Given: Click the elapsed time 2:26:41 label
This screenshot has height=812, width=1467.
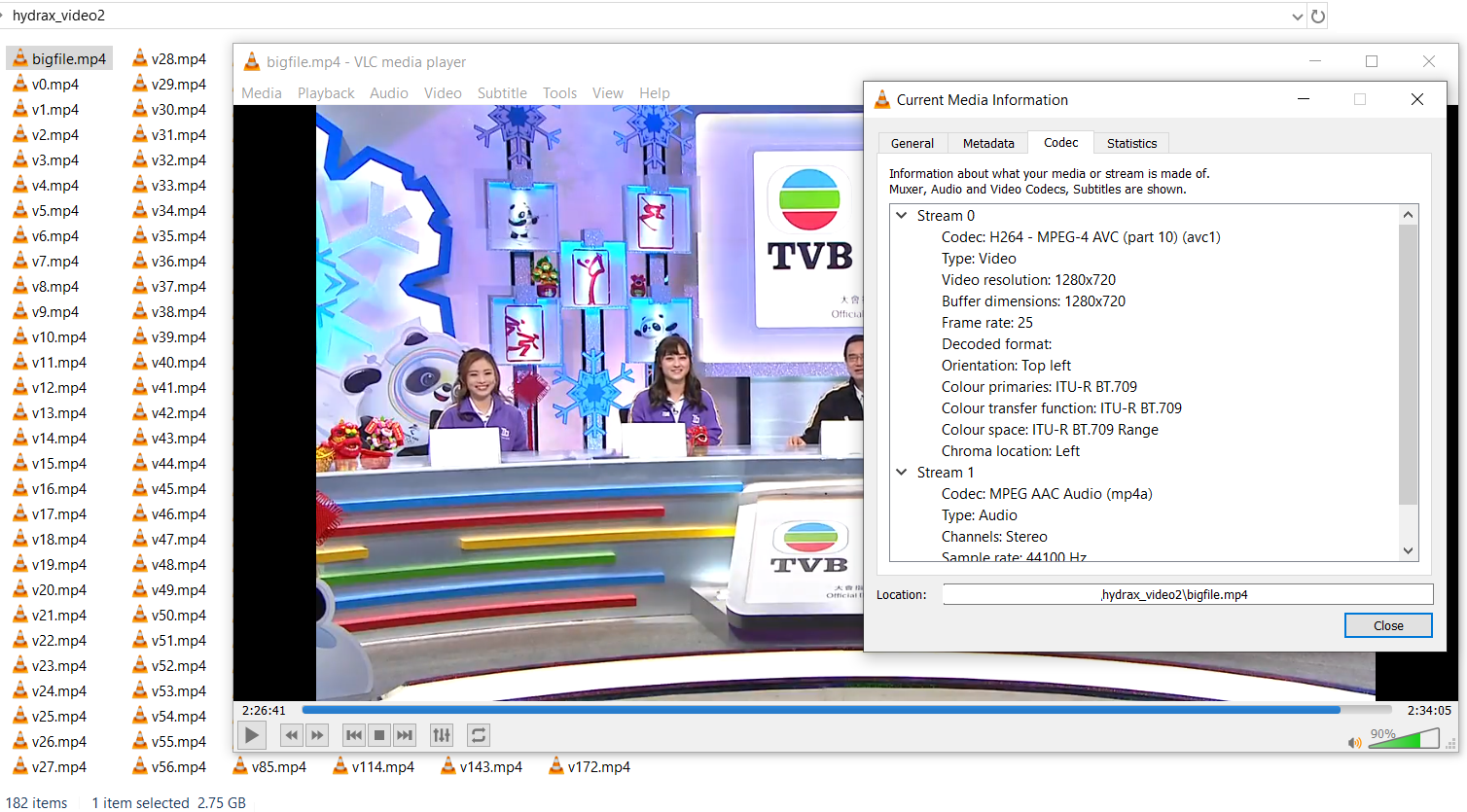Looking at the screenshot, I should [x=264, y=711].
